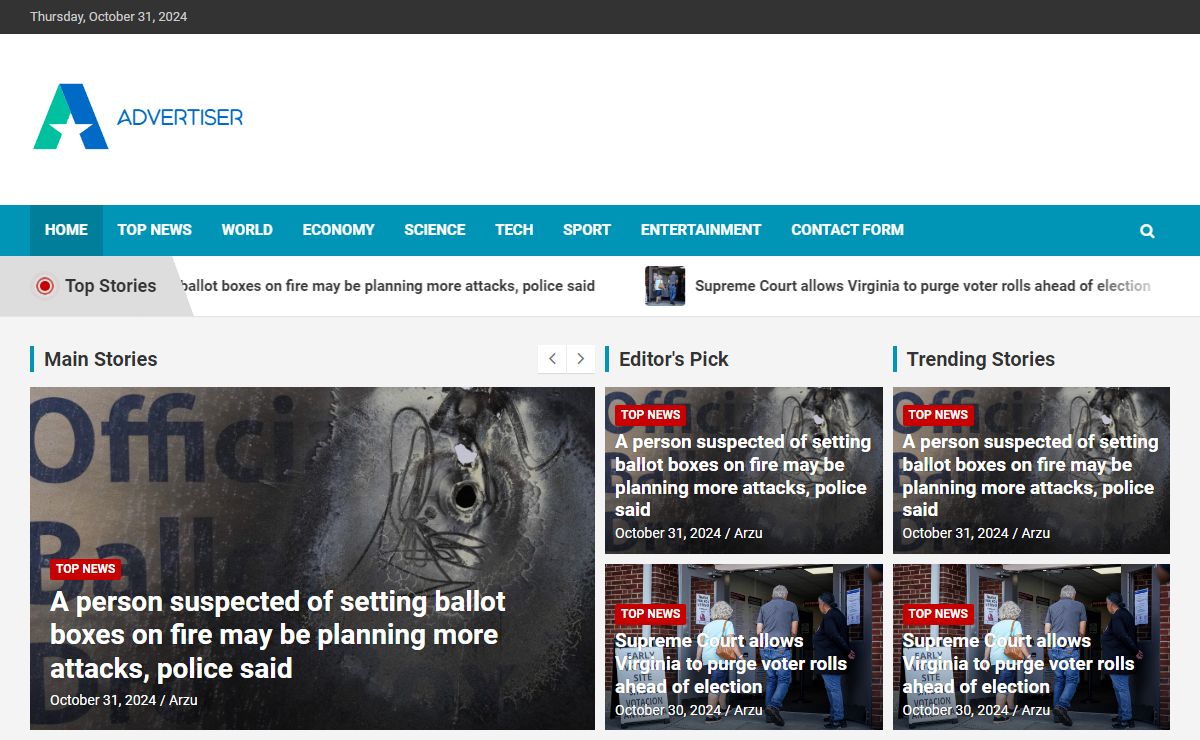Viewport: 1200px width, 740px height.
Task: Open the Tech section
Action: (514, 230)
